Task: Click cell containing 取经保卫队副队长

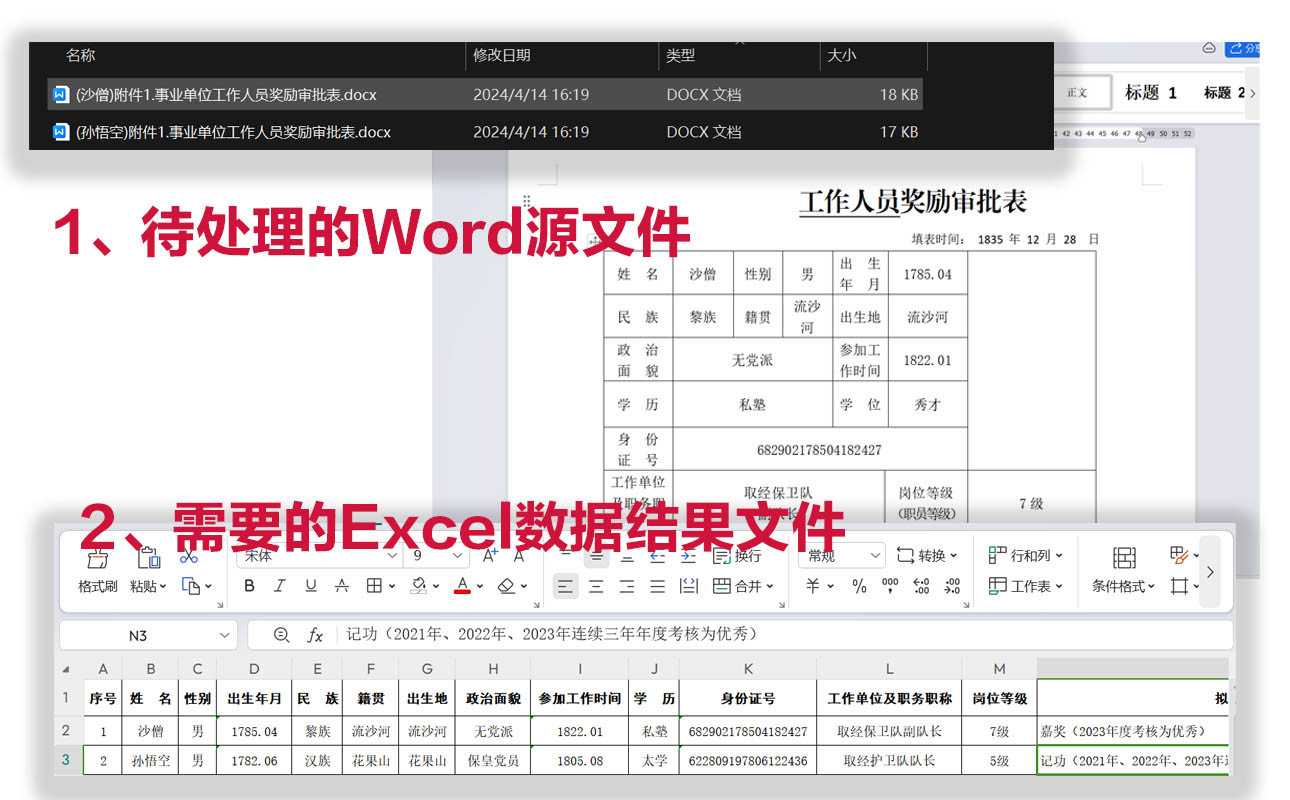Action: tap(889, 731)
